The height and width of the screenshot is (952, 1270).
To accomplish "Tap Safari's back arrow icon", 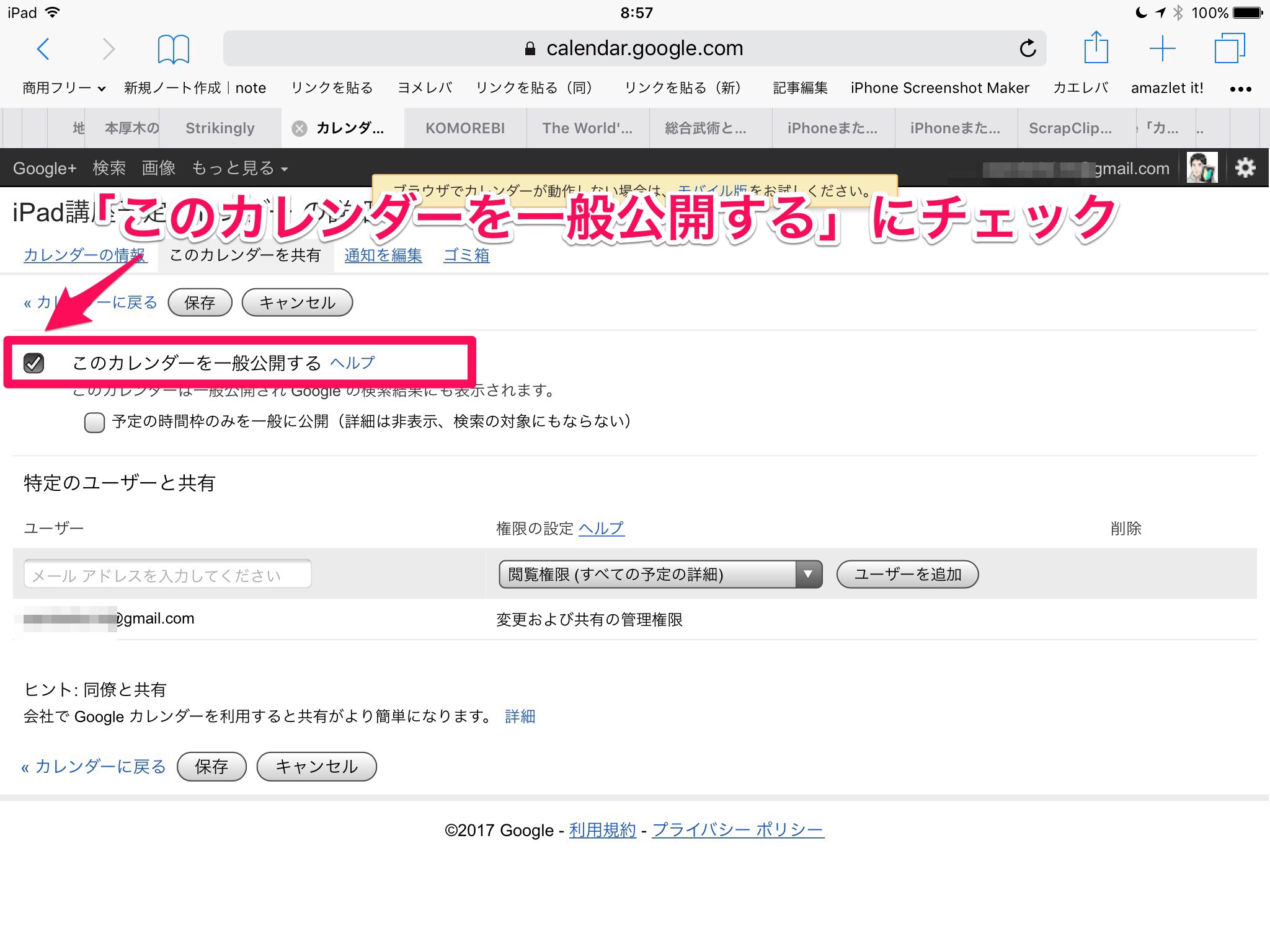I will (x=43, y=48).
